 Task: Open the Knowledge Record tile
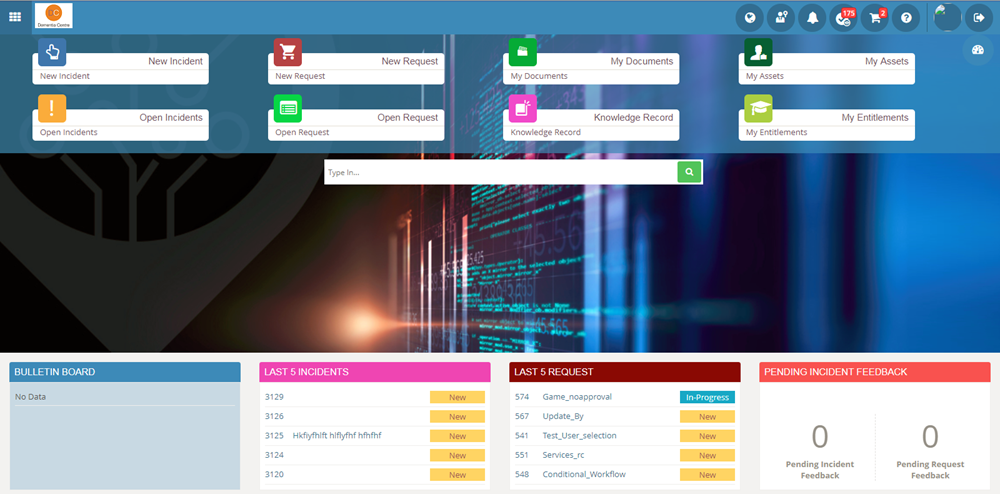592,123
